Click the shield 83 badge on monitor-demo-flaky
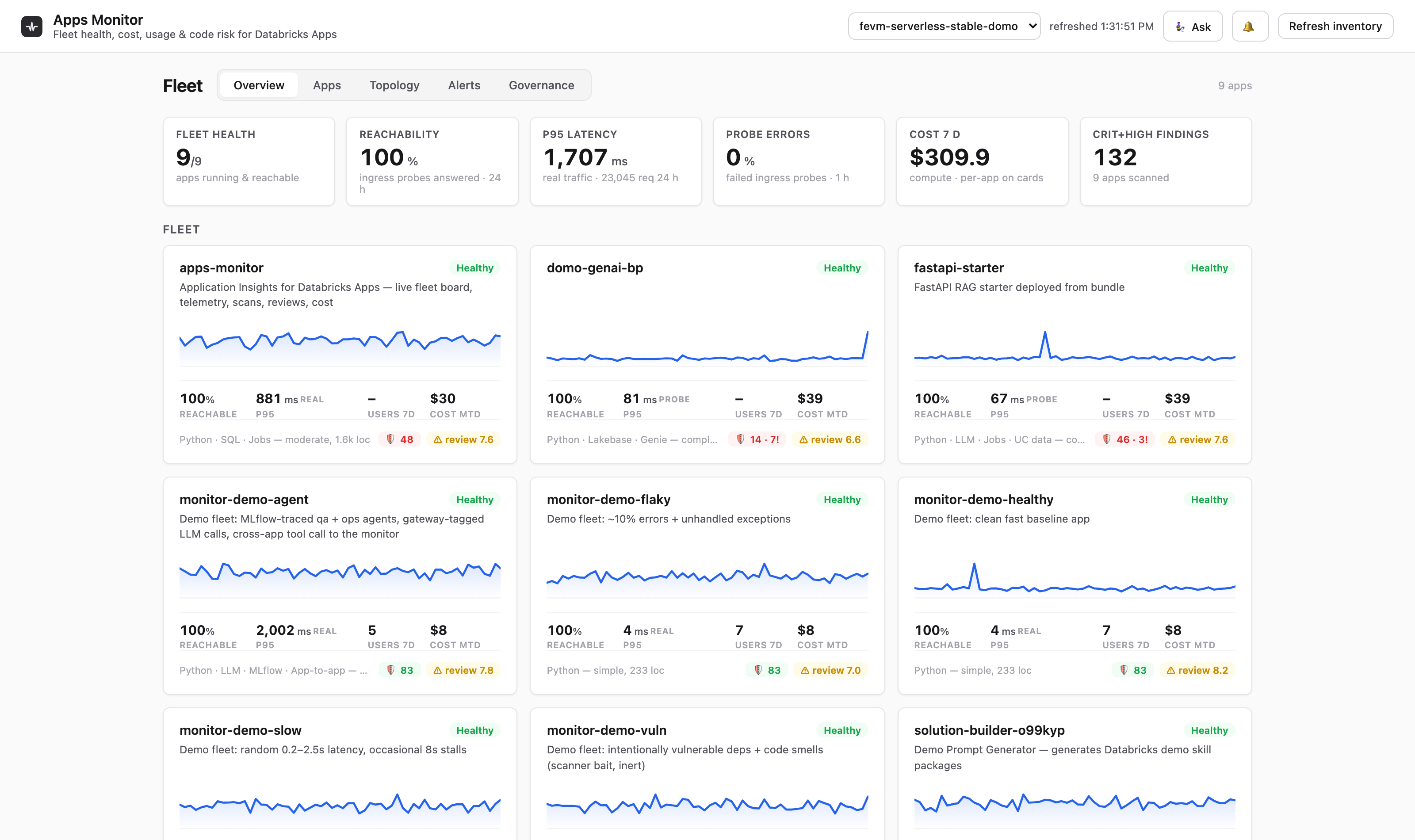The image size is (1415, 840). pyautogui.click(x=767, y=670)
